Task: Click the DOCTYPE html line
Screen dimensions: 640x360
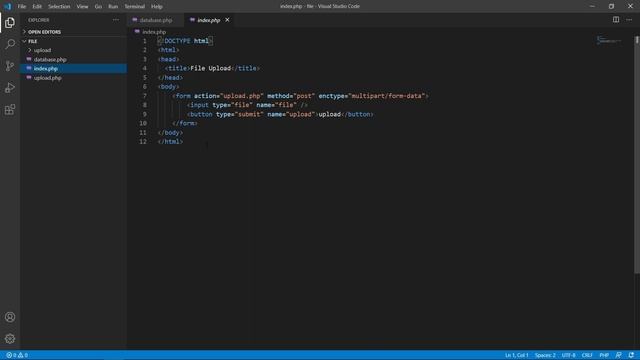Action: [x=185, y=41]
